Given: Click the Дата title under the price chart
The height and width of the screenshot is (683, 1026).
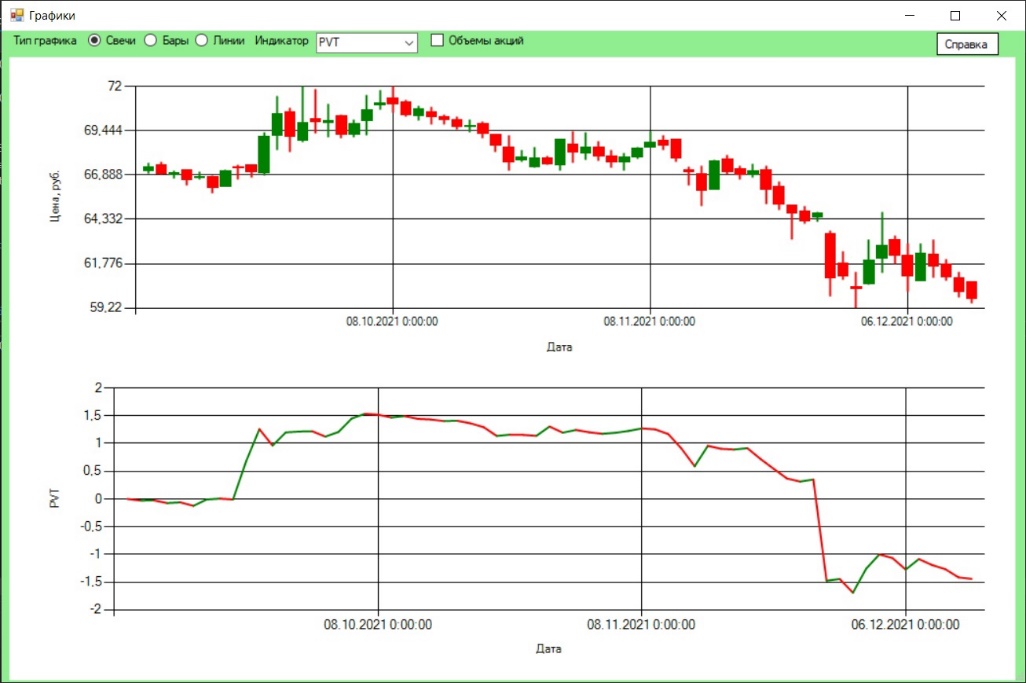Looking at the screenshot, I should 559,347.
